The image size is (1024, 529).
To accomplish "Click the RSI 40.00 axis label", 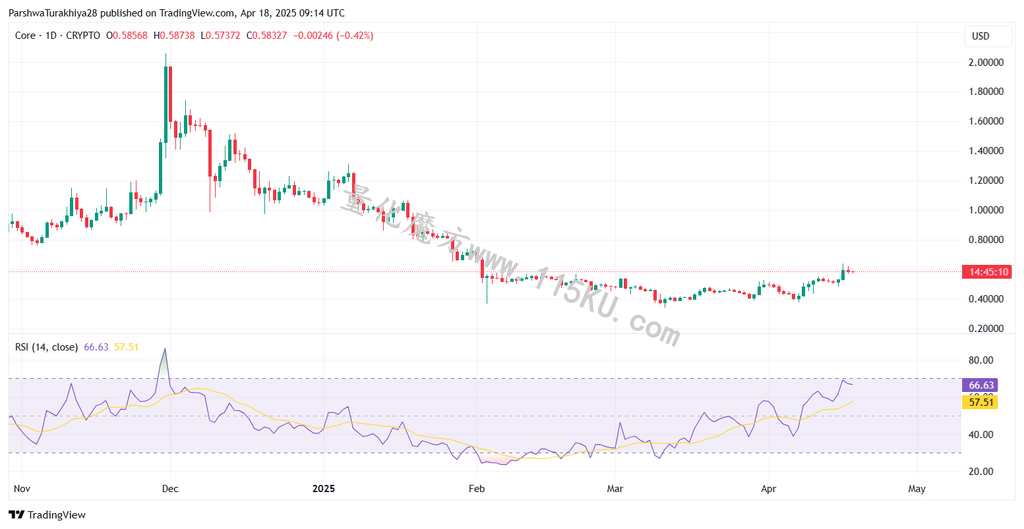I will pos(981,434).
